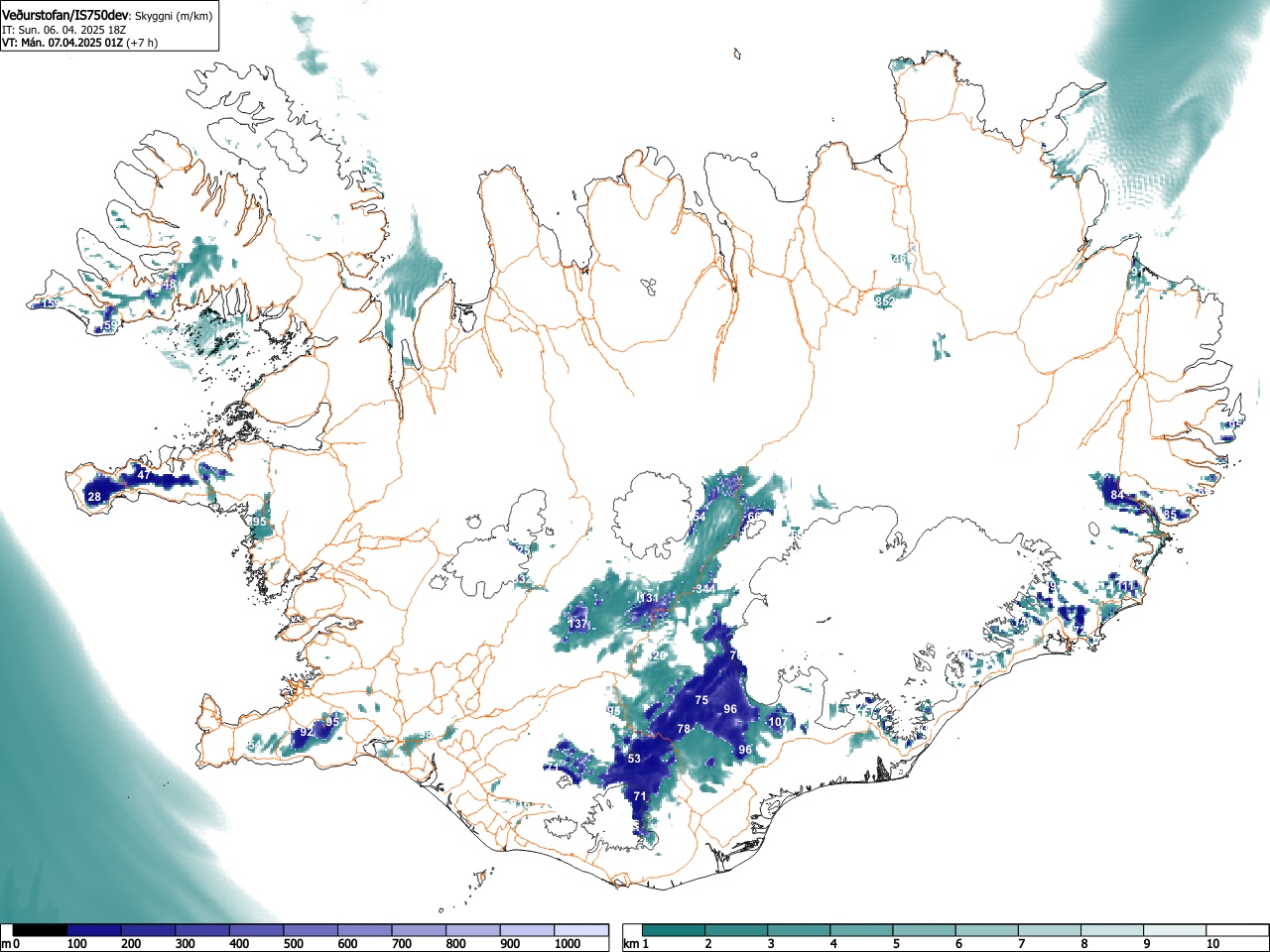Click the visibility value '92' on Reykjanes
The height and width of the screenshot is (952, 1270).
[x=306, y=732]
